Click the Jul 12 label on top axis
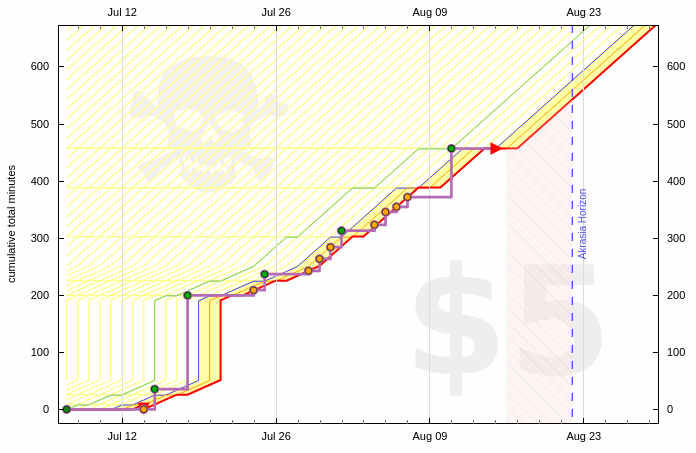Screen dimensions: 696x453 coord(122,12)
